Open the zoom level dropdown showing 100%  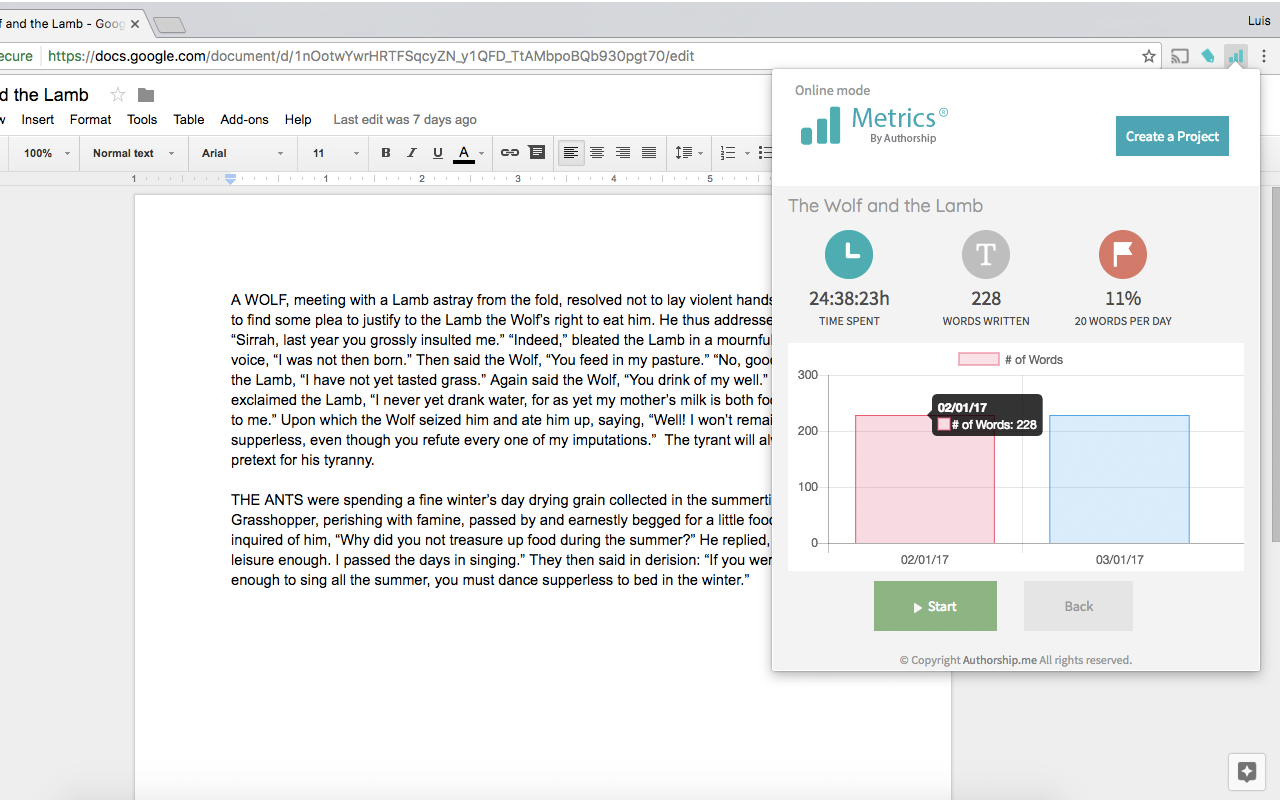[42, 152]
